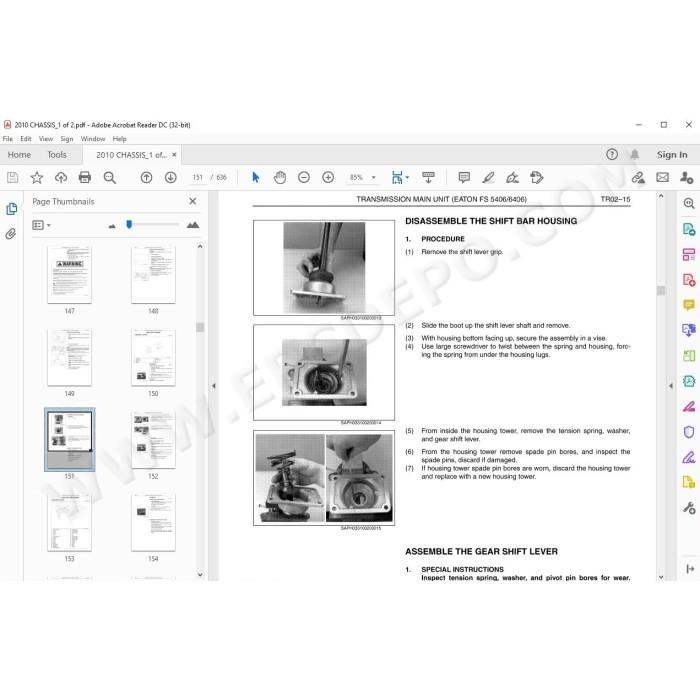Upload file to cloud icon

[61, 178]
